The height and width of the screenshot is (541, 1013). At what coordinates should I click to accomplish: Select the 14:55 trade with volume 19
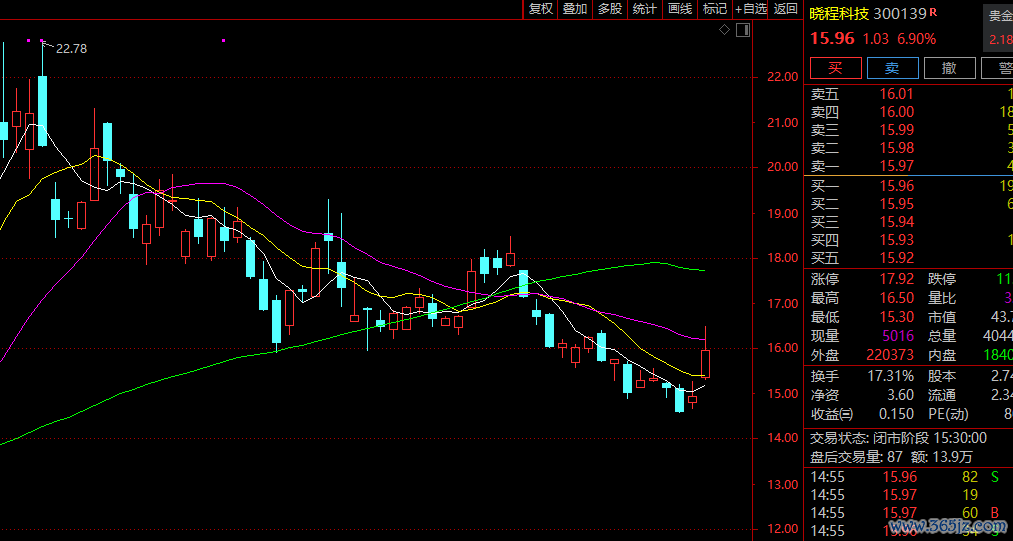coord(908,496)
